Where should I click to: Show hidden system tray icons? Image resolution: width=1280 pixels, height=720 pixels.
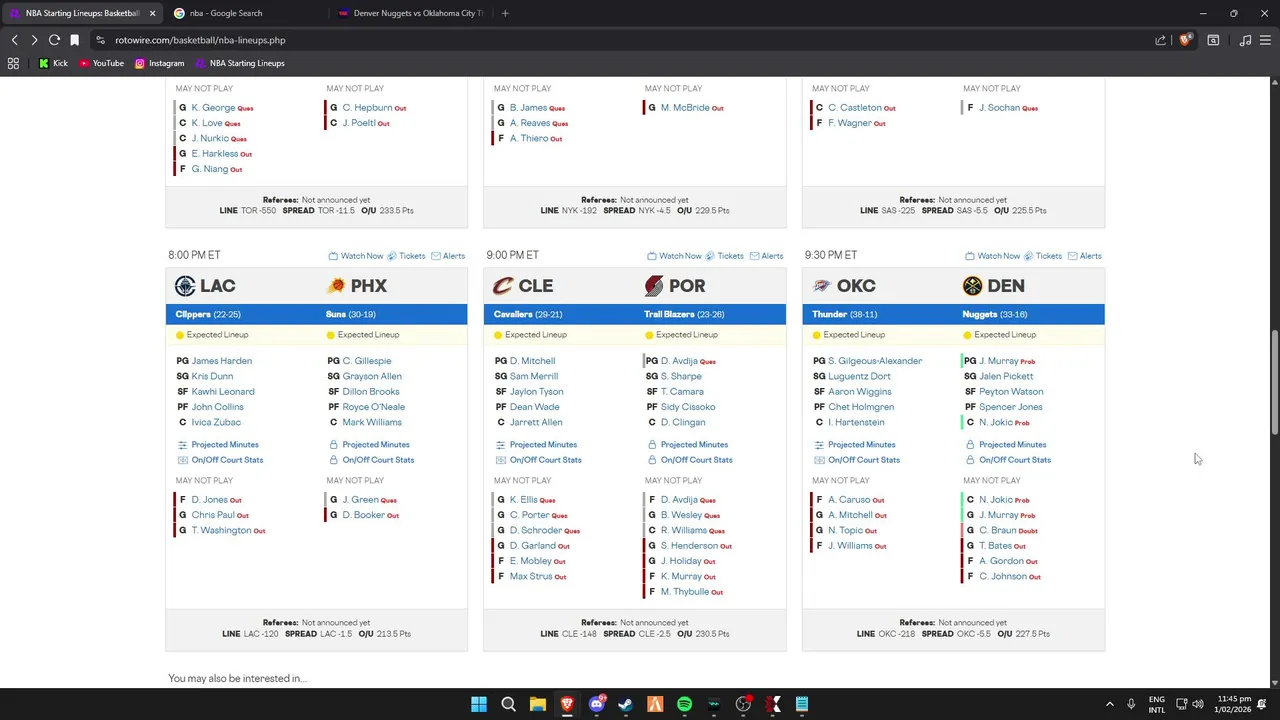coord(1109,704)
